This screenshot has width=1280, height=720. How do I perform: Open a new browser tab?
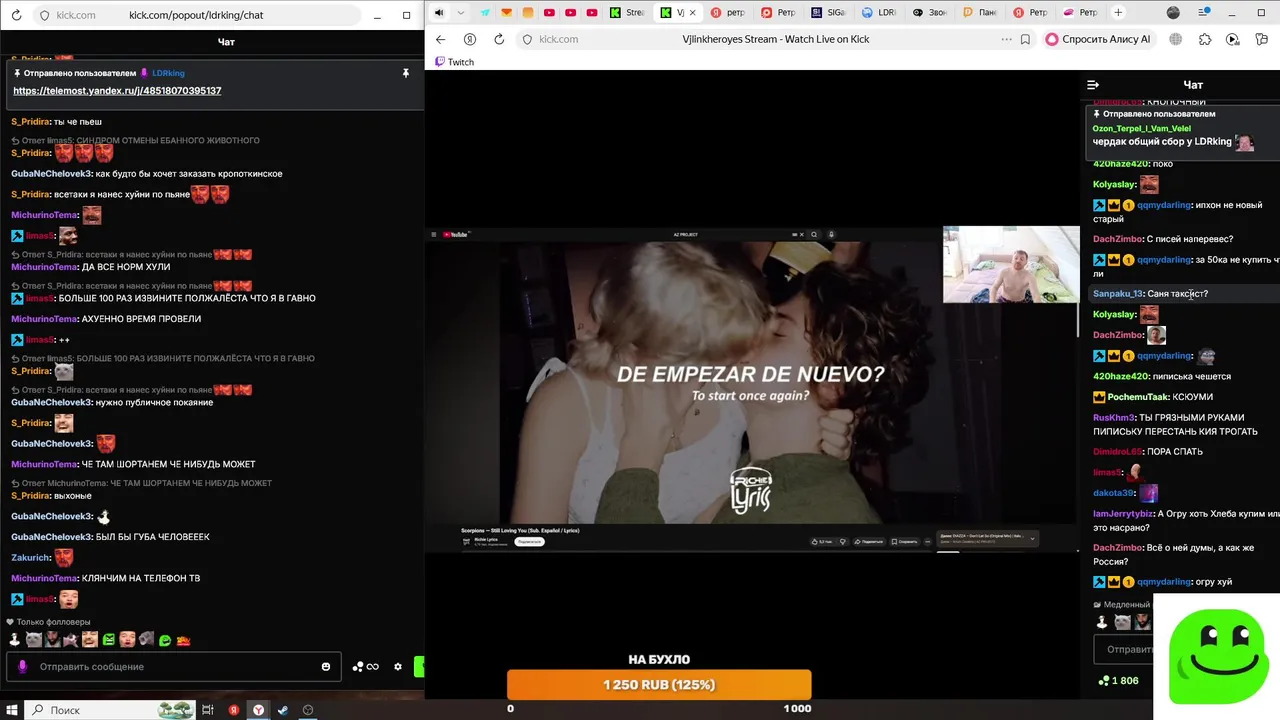tap(1118, 13)
